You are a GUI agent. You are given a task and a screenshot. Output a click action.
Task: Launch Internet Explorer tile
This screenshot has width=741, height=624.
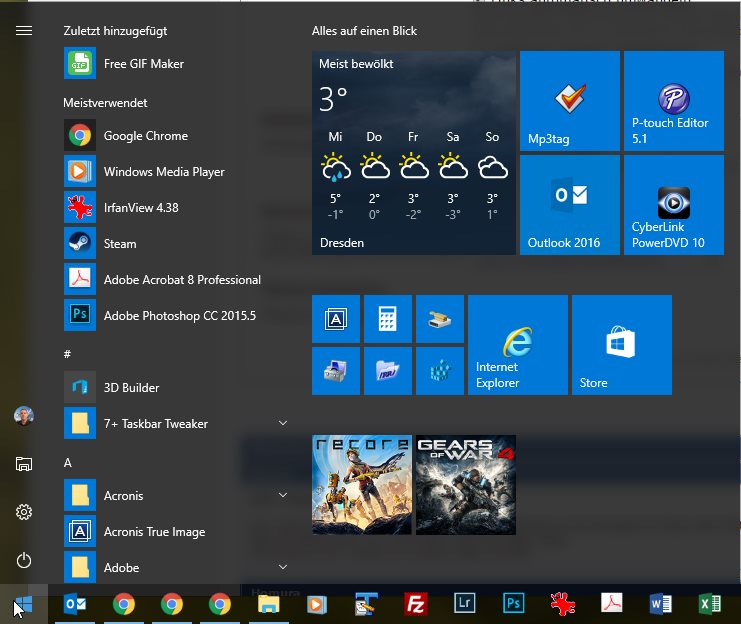tap(517, 345)
